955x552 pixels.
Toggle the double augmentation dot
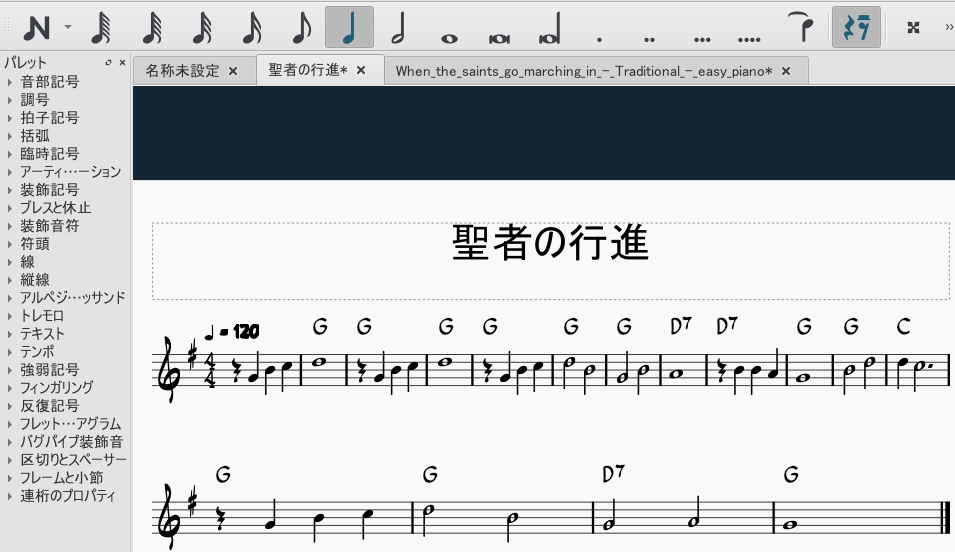coord(650,40)
